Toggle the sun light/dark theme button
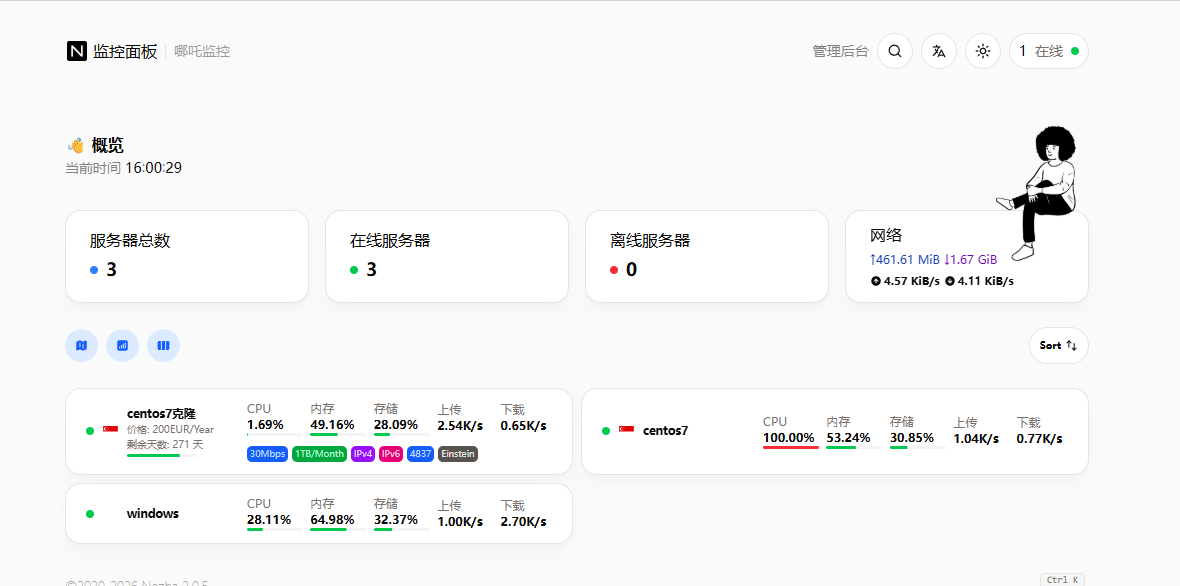Viewport: 1180px width, 586px height. [982, 51]
